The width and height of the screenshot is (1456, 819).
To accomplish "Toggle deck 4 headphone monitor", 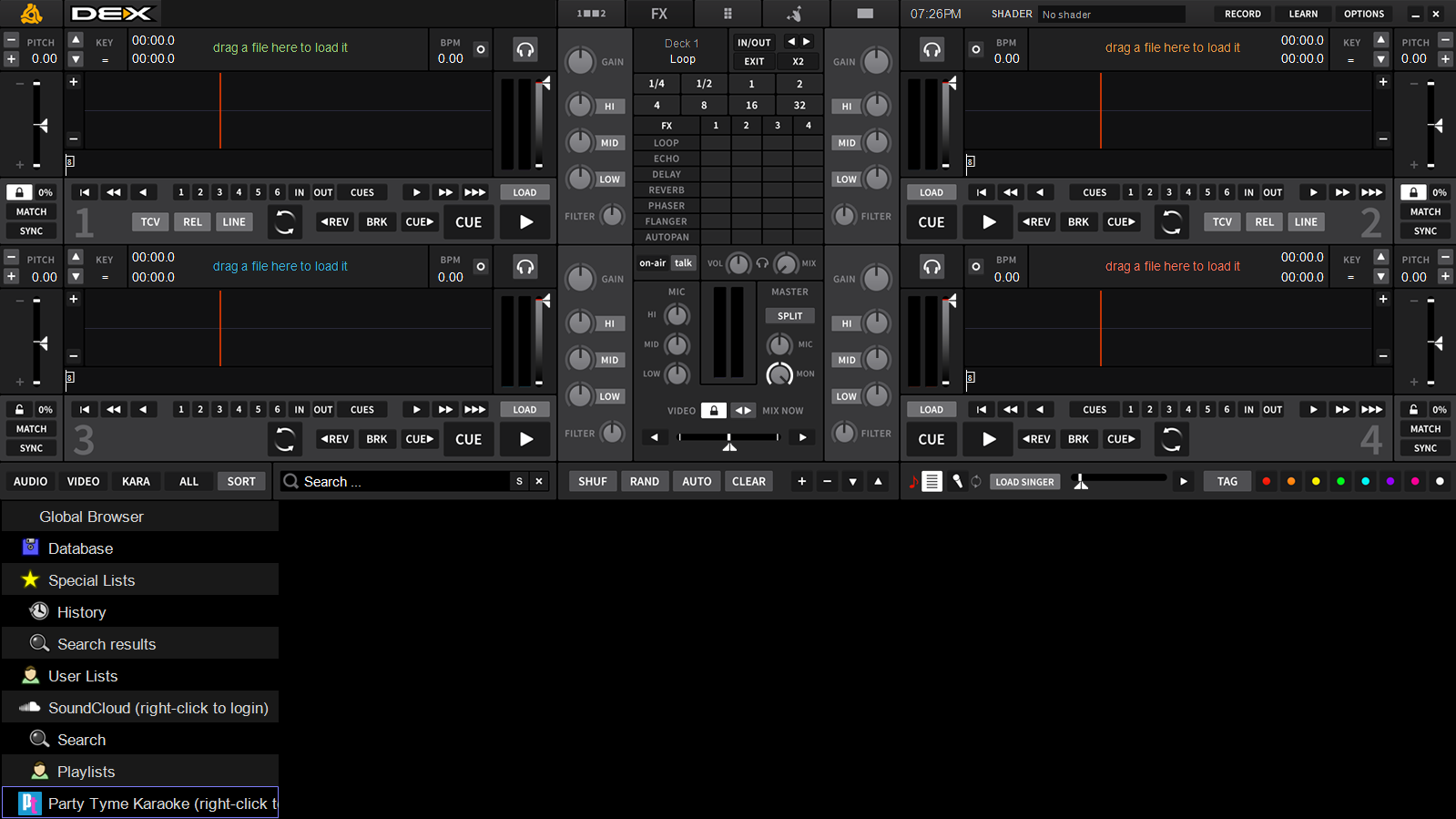I will click(932, 267).
